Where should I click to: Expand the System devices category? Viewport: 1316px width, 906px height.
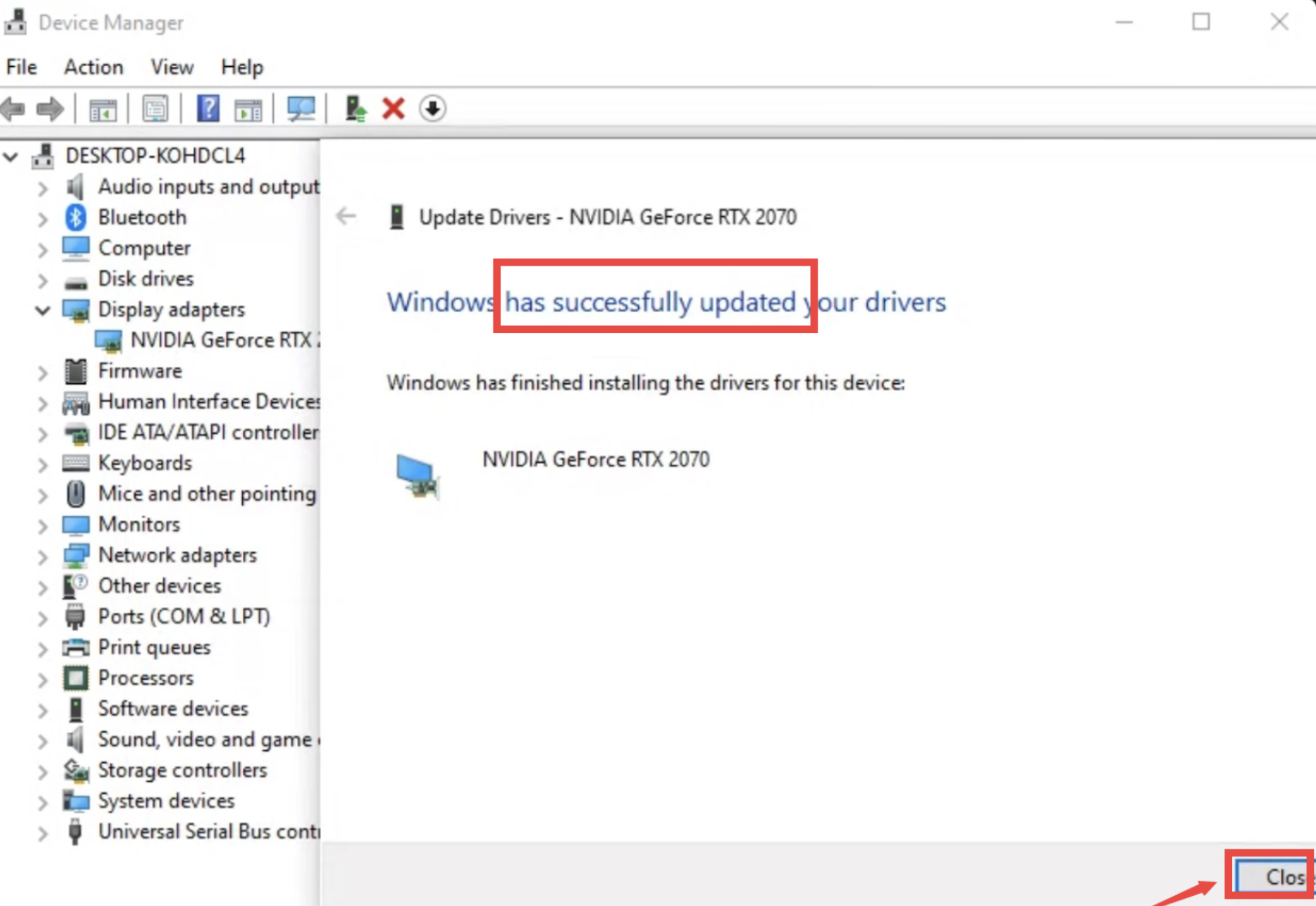42,802
